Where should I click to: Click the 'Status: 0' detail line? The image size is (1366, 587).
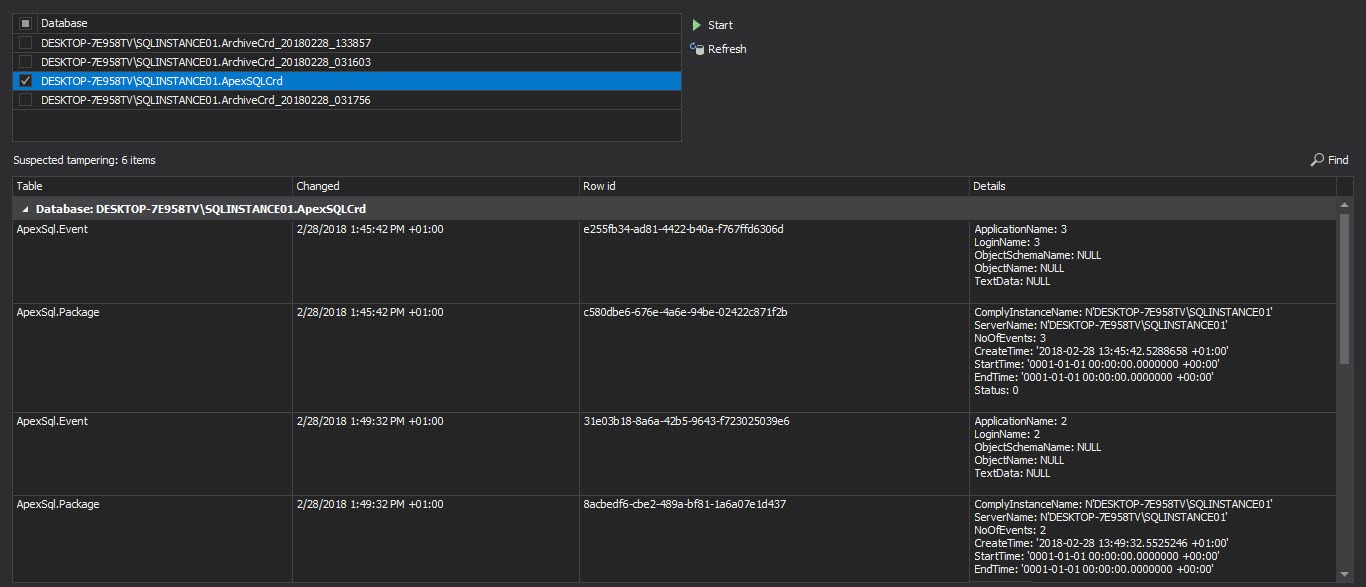pos(996,390)
